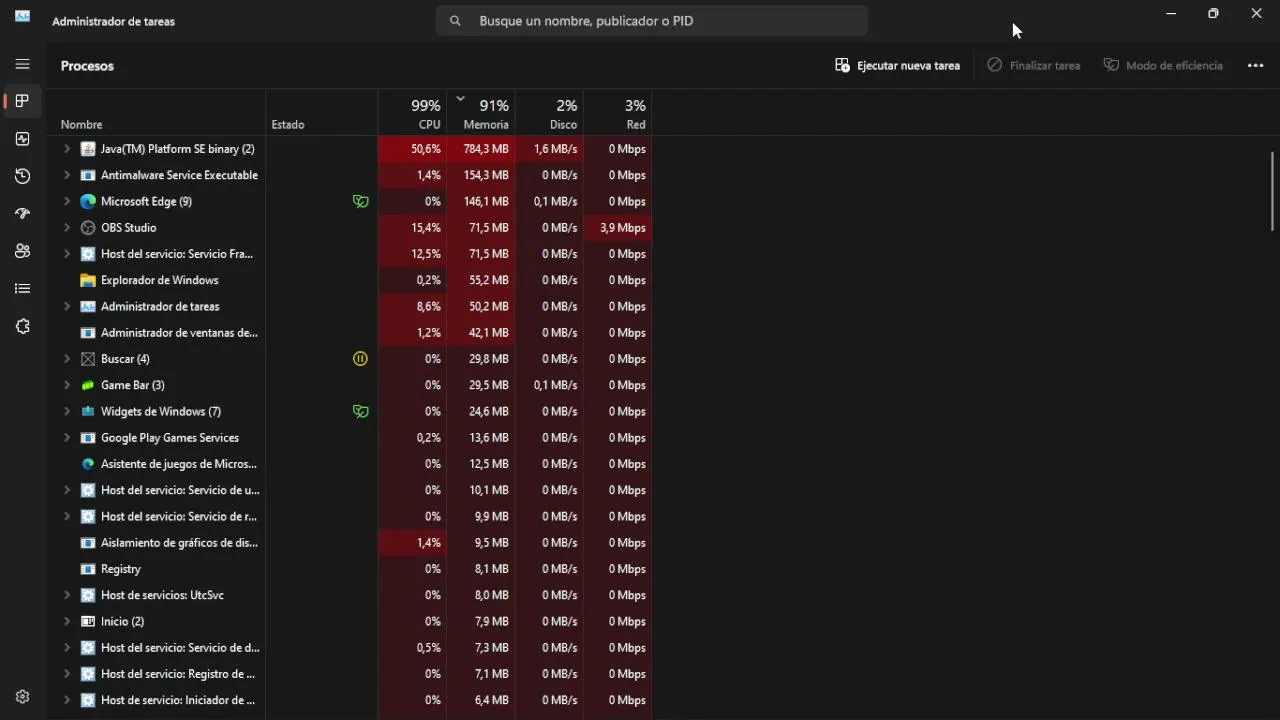This screenshot has width=1280, height=720.
Task: Click the Finalizar tarea button
Action: click(1034, 65)
